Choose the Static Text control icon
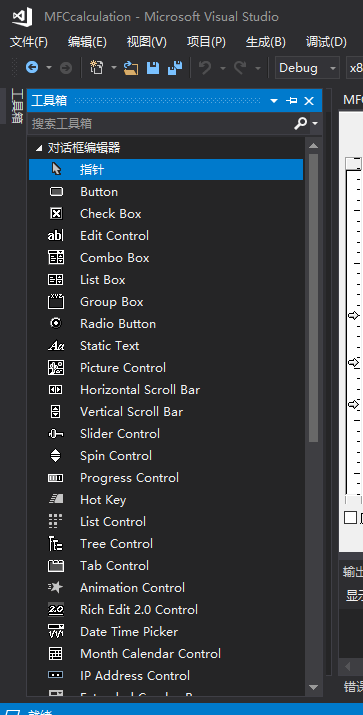 (56, 346)
